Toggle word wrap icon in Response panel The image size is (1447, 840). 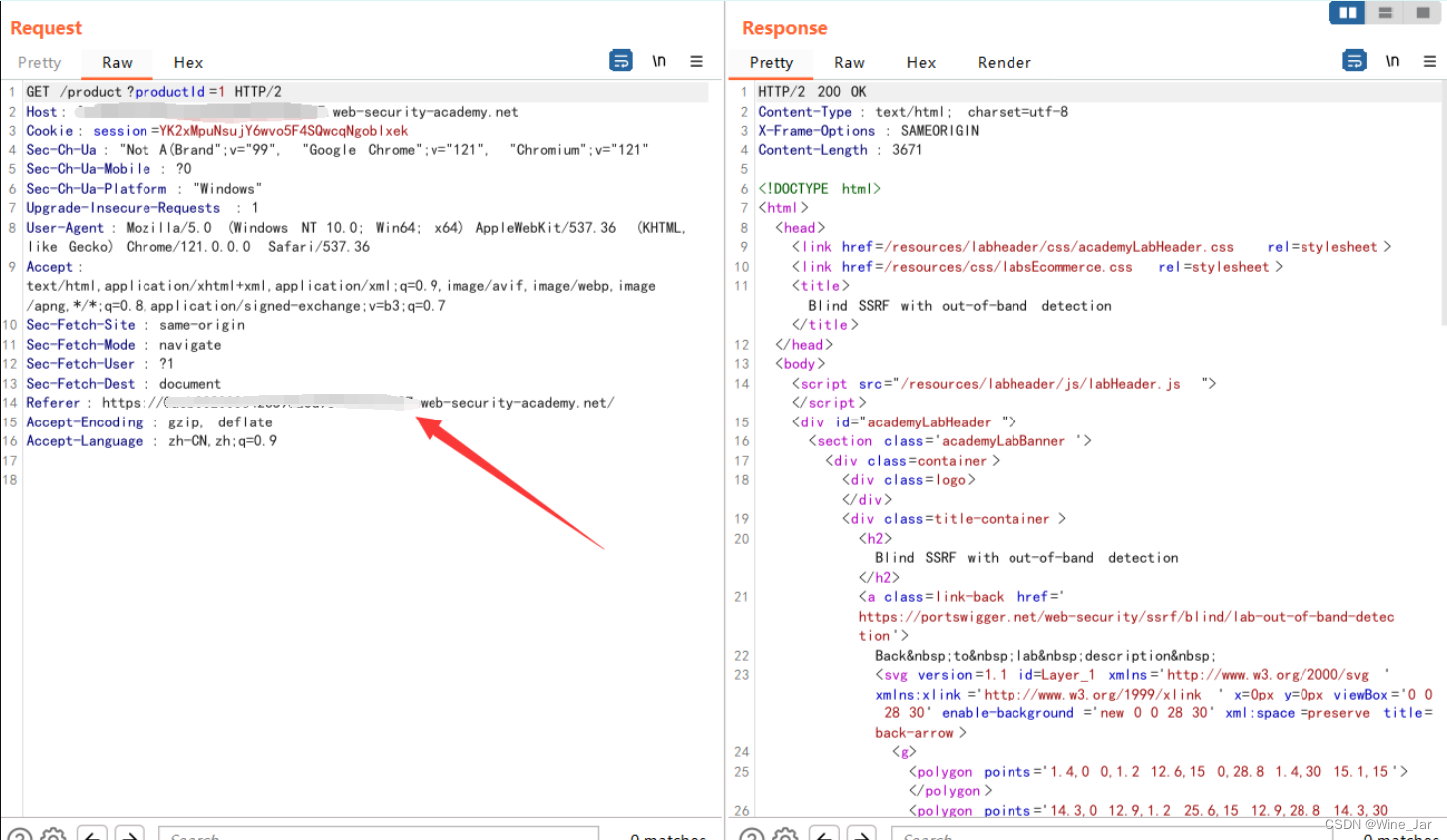tap(1355, 61)
